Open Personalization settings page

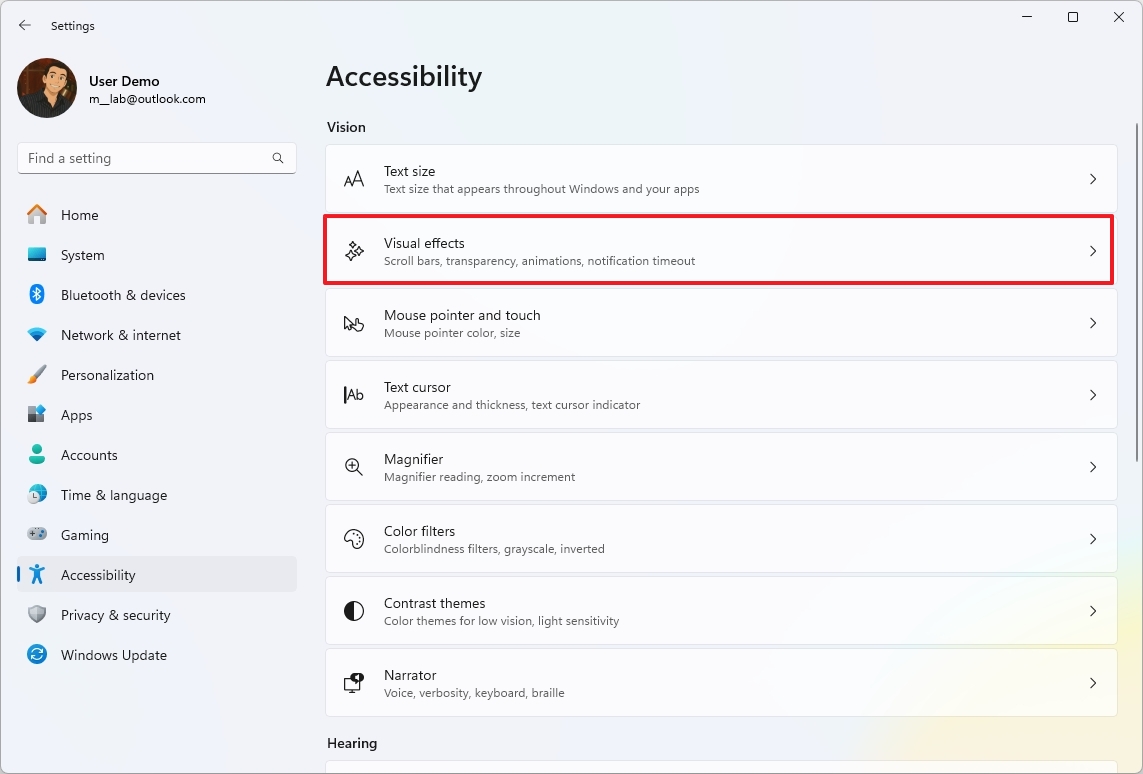click(107, 375)
